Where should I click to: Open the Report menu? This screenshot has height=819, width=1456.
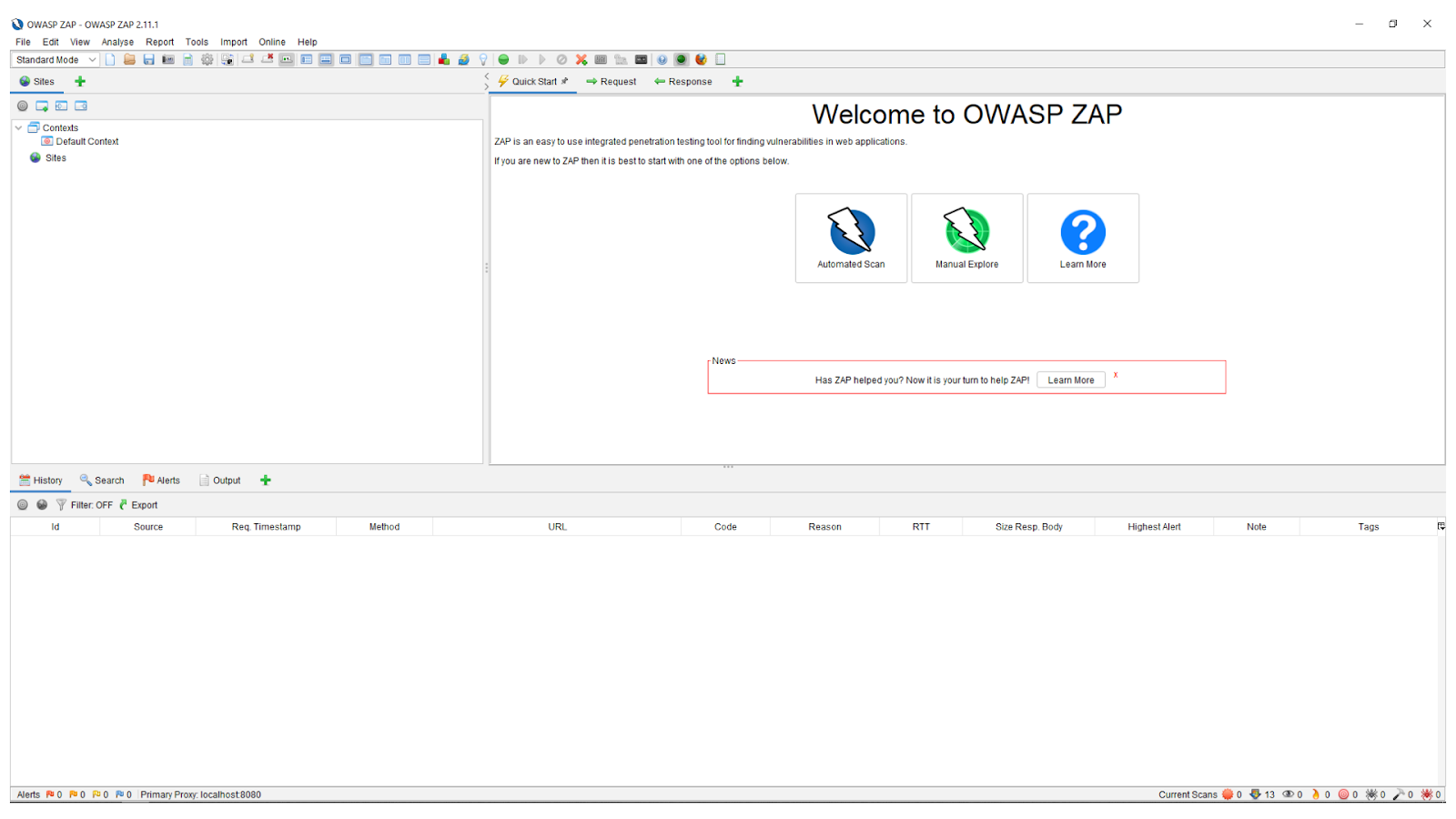159,42
